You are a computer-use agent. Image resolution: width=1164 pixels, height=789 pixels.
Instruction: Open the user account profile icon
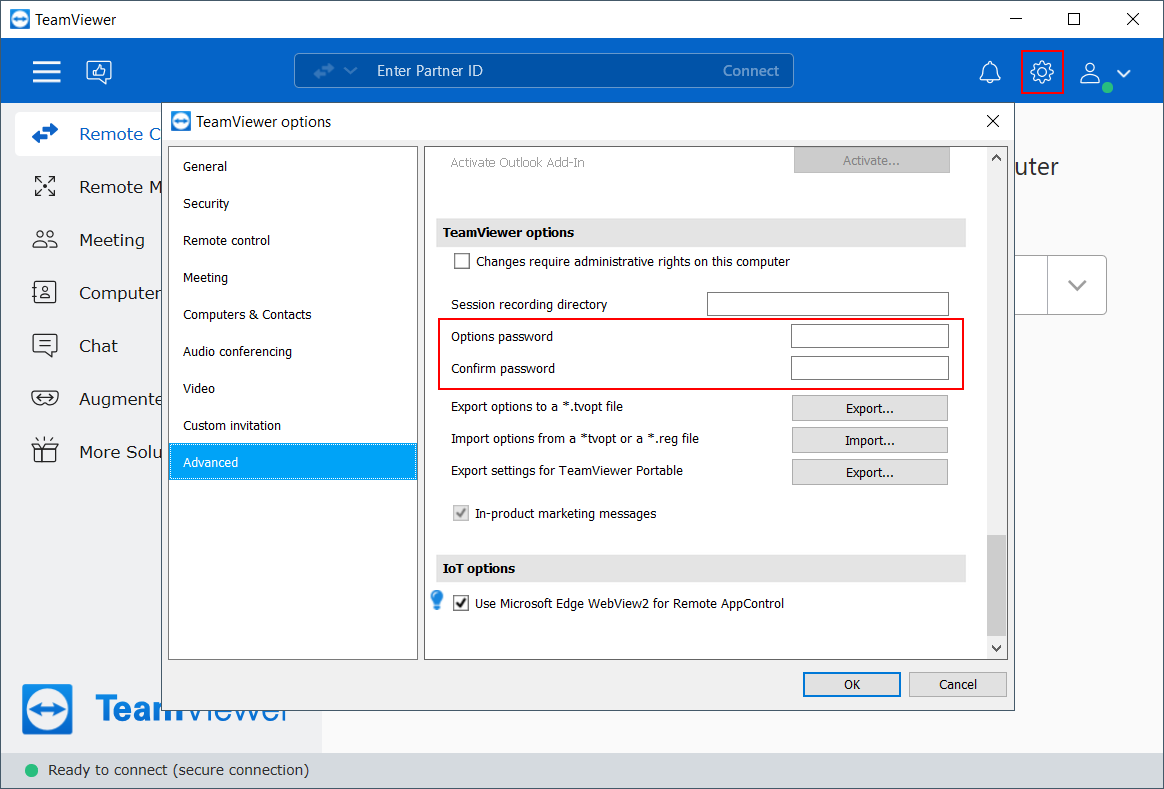(x=1091, y=73)
